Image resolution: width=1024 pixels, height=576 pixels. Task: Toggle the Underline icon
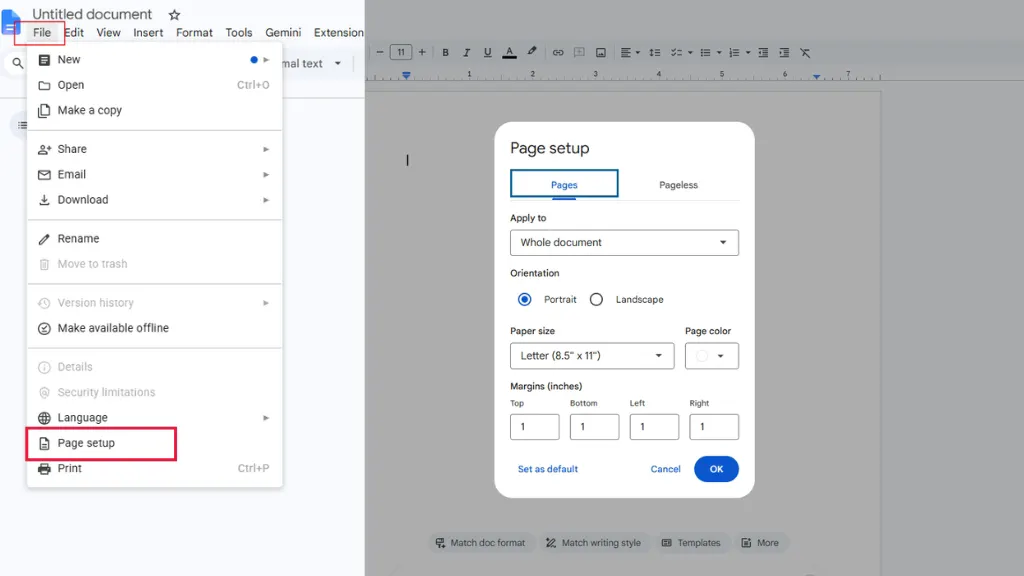click(487, 53)
